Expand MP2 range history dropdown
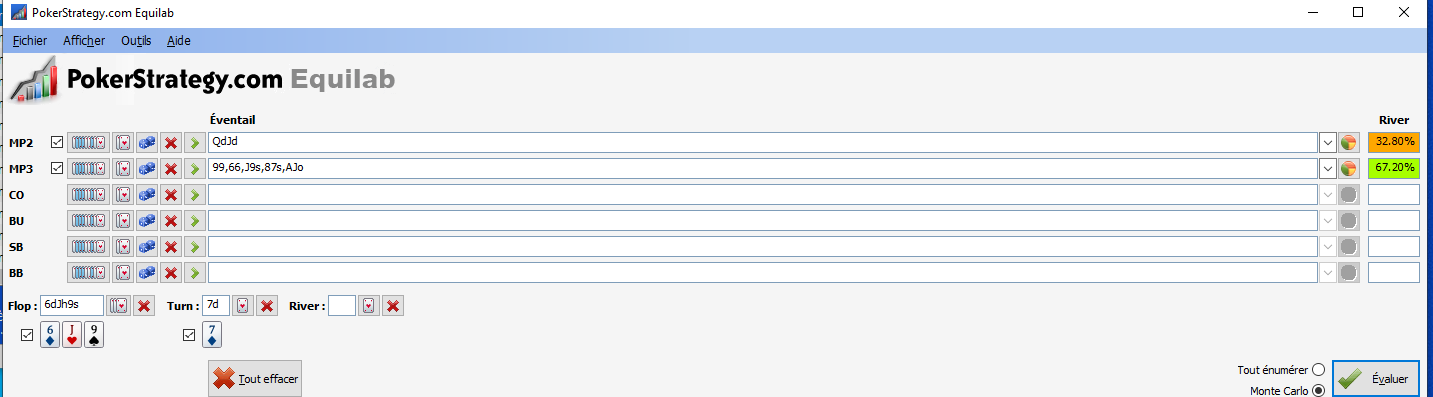 click(1328, 142)
